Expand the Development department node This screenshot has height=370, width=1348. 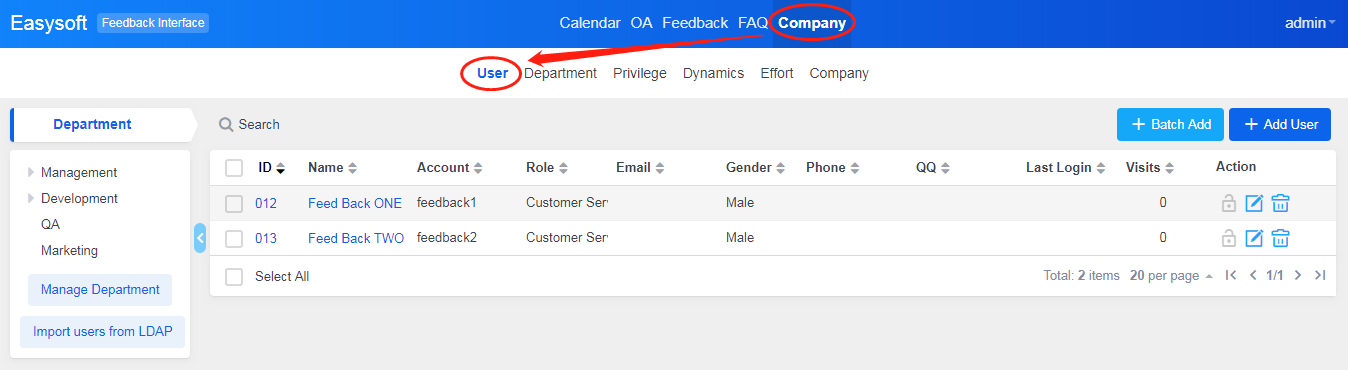30,199
